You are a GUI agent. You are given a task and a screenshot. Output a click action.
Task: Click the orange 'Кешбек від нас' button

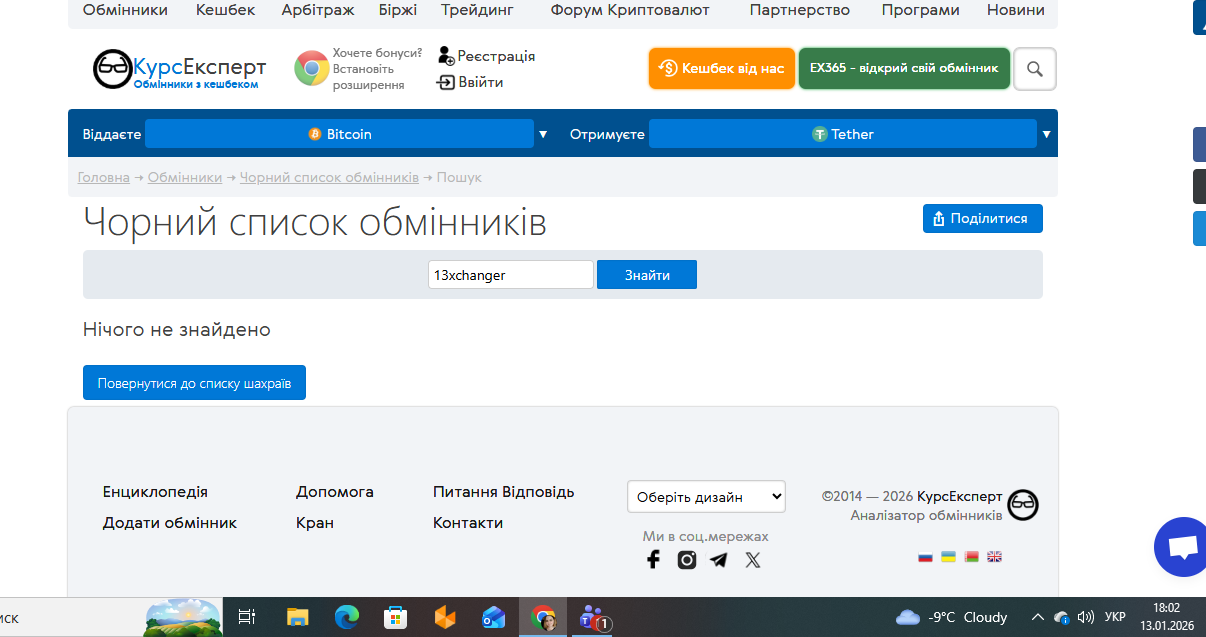coord(722,69)
